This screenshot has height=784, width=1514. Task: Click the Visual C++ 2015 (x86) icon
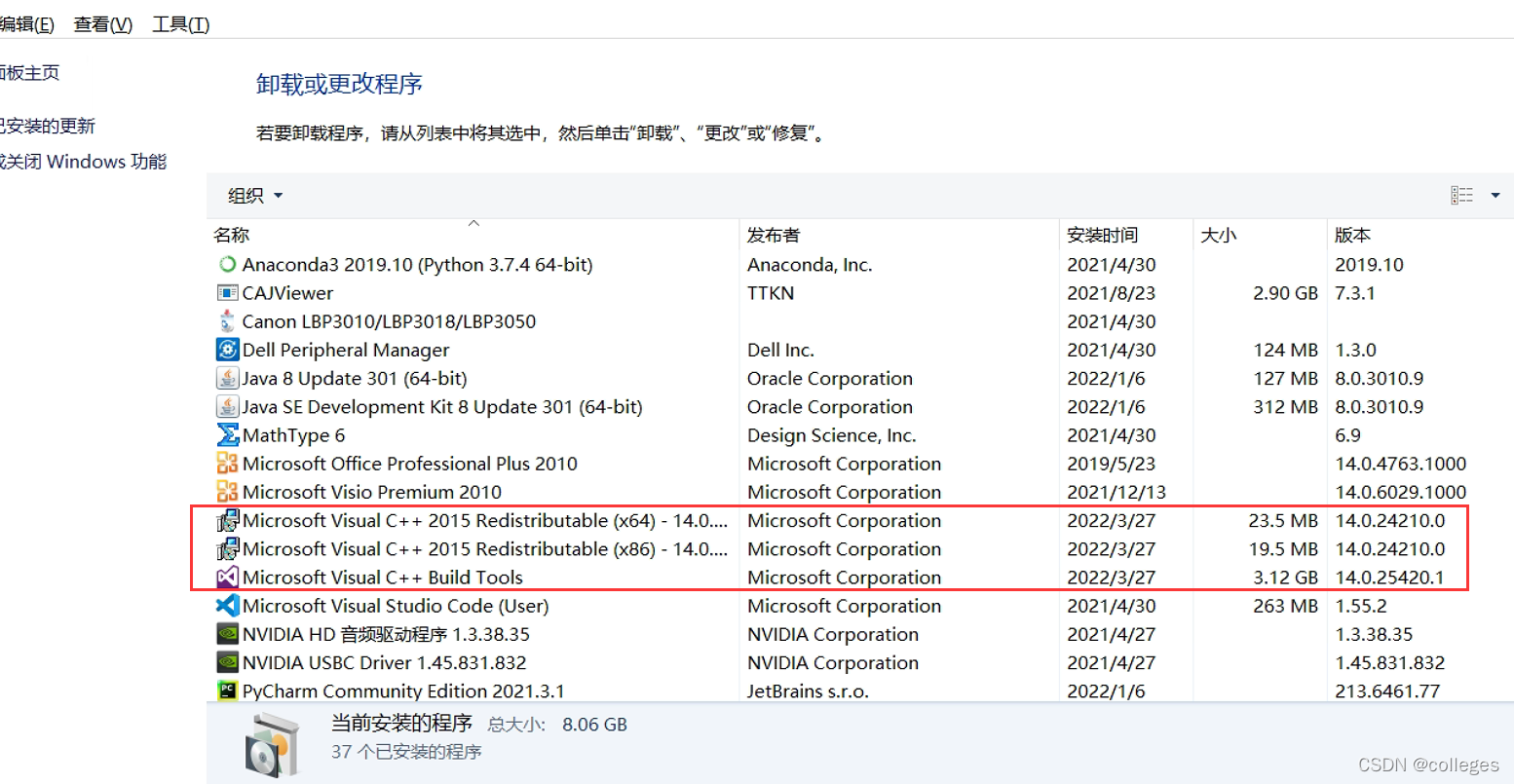(x=227, y=548)
